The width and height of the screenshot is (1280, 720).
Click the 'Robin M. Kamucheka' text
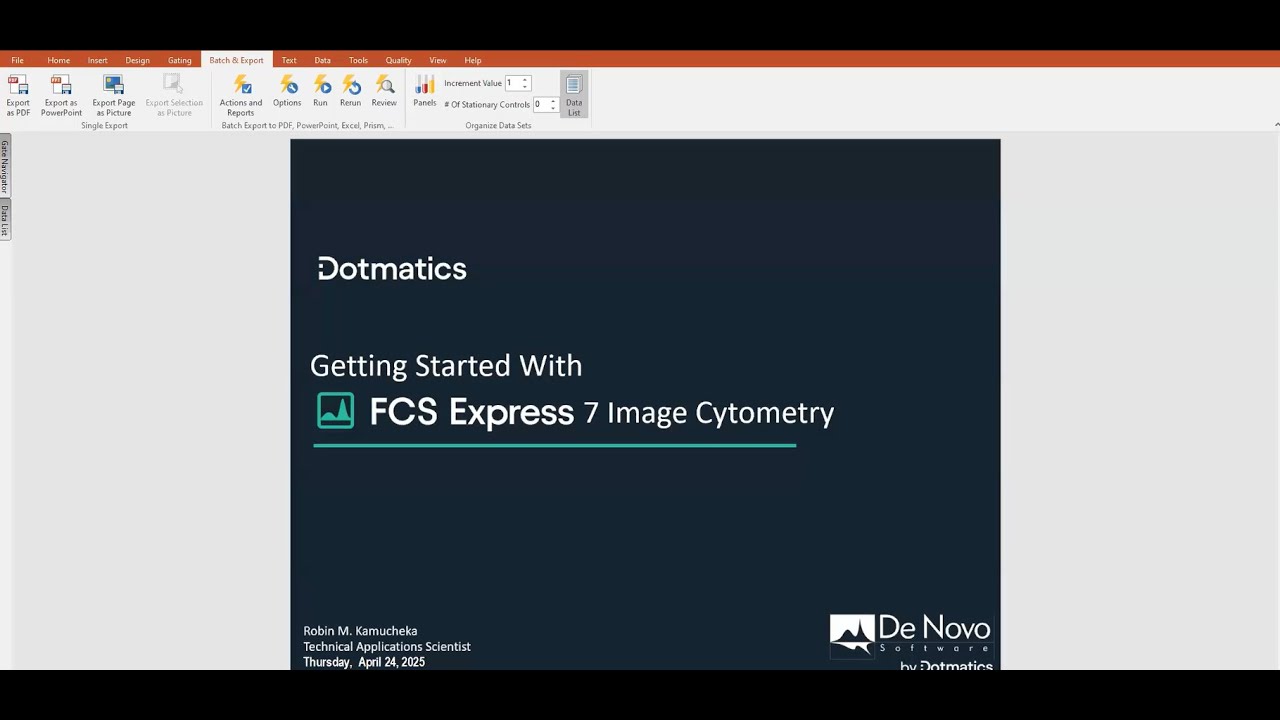(x=360, y=631)
